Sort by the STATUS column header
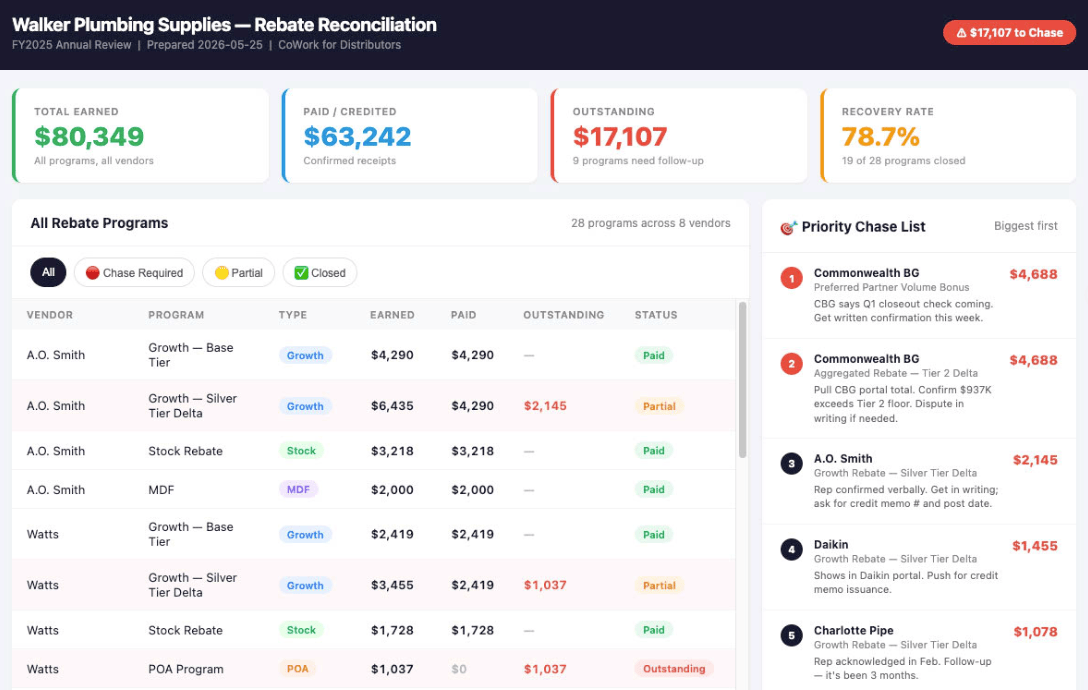The image size is (1088, 690). click(656, 315)
